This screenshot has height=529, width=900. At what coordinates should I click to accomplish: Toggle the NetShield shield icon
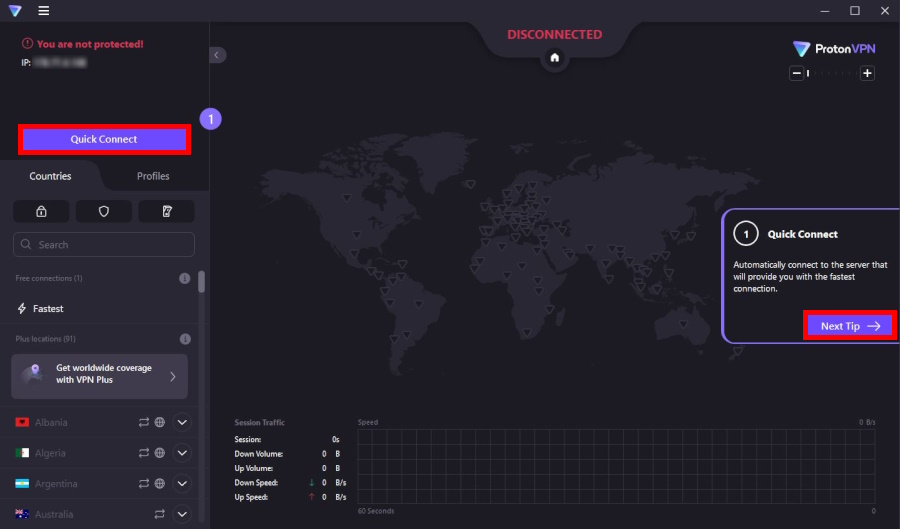click(x=104, y=211)
